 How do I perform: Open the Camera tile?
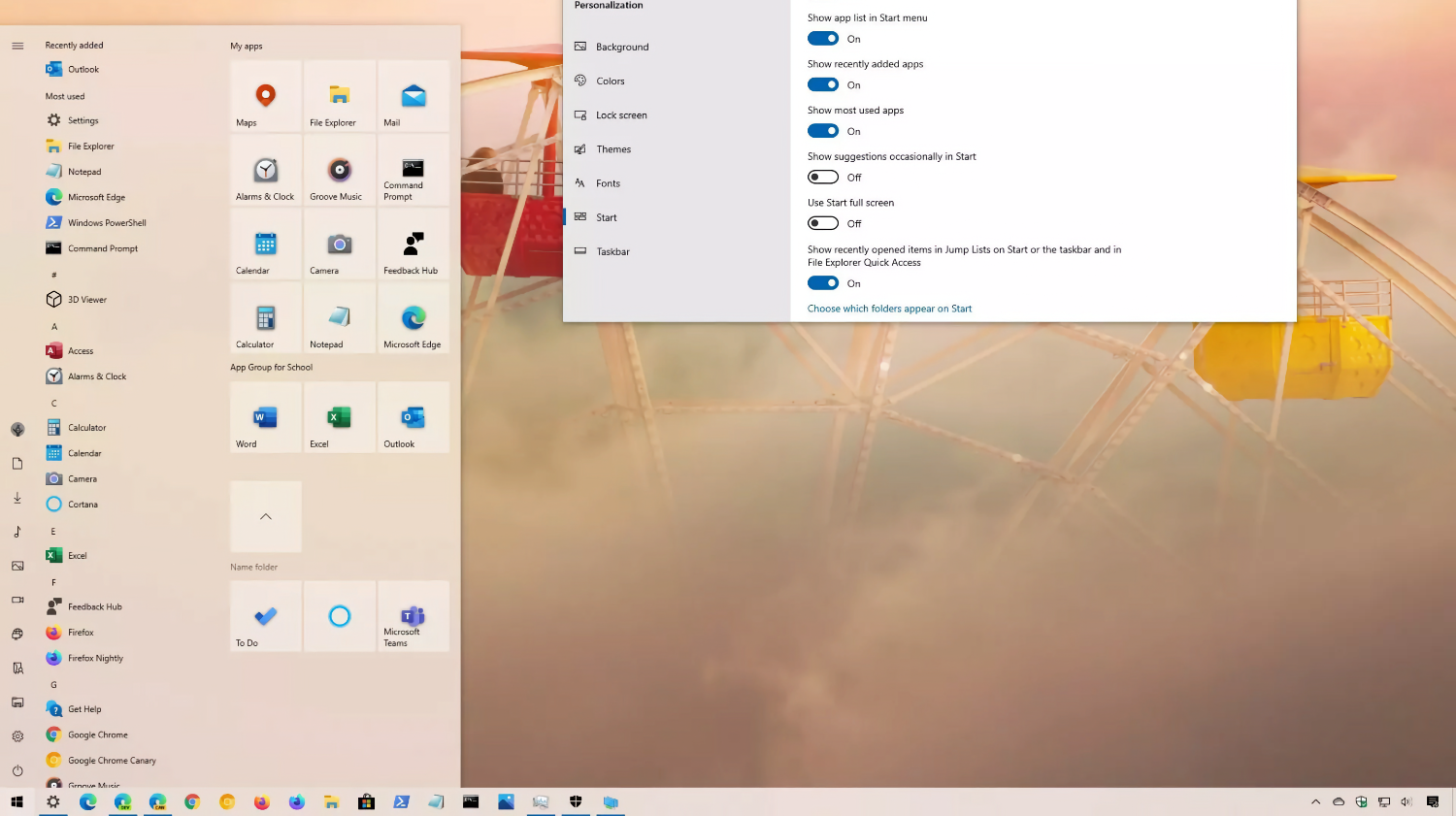click(339, 245)
